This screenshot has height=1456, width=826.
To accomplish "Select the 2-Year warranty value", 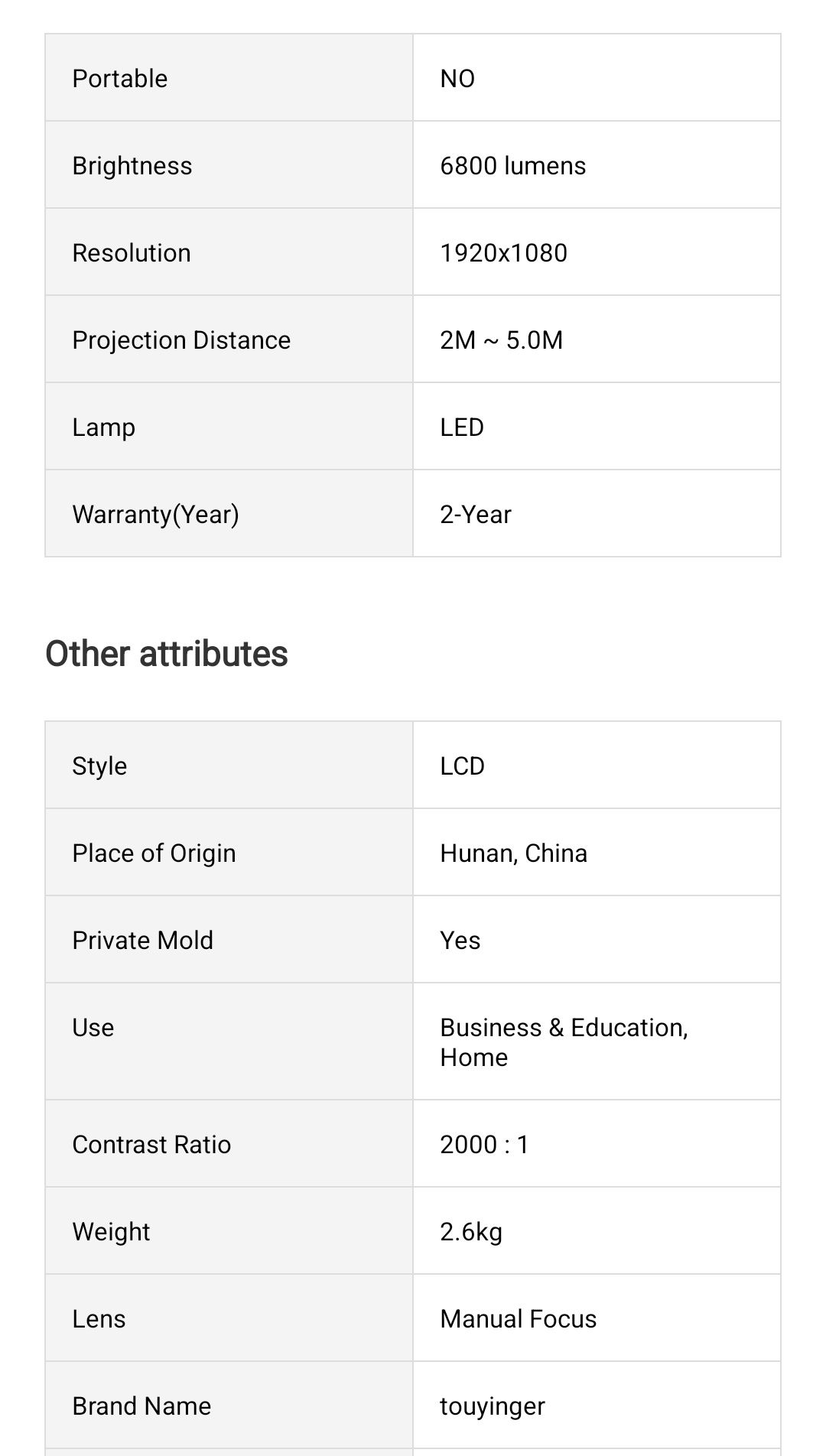I will [x=475, y=514].
